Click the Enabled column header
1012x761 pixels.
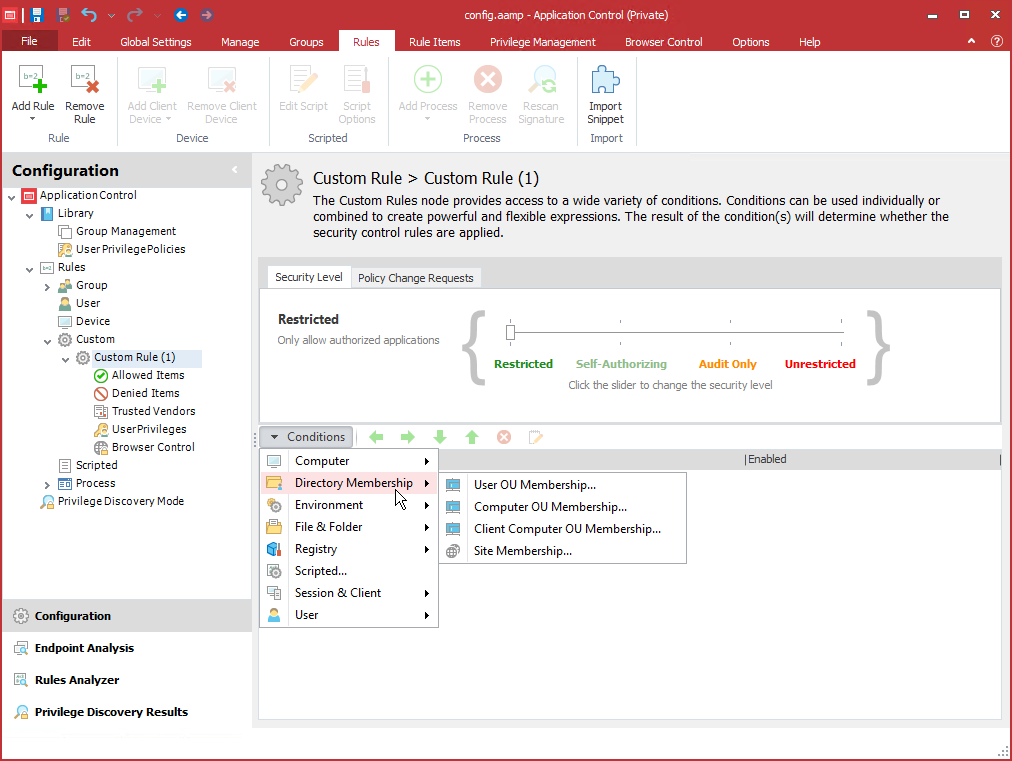click(871, 459)
